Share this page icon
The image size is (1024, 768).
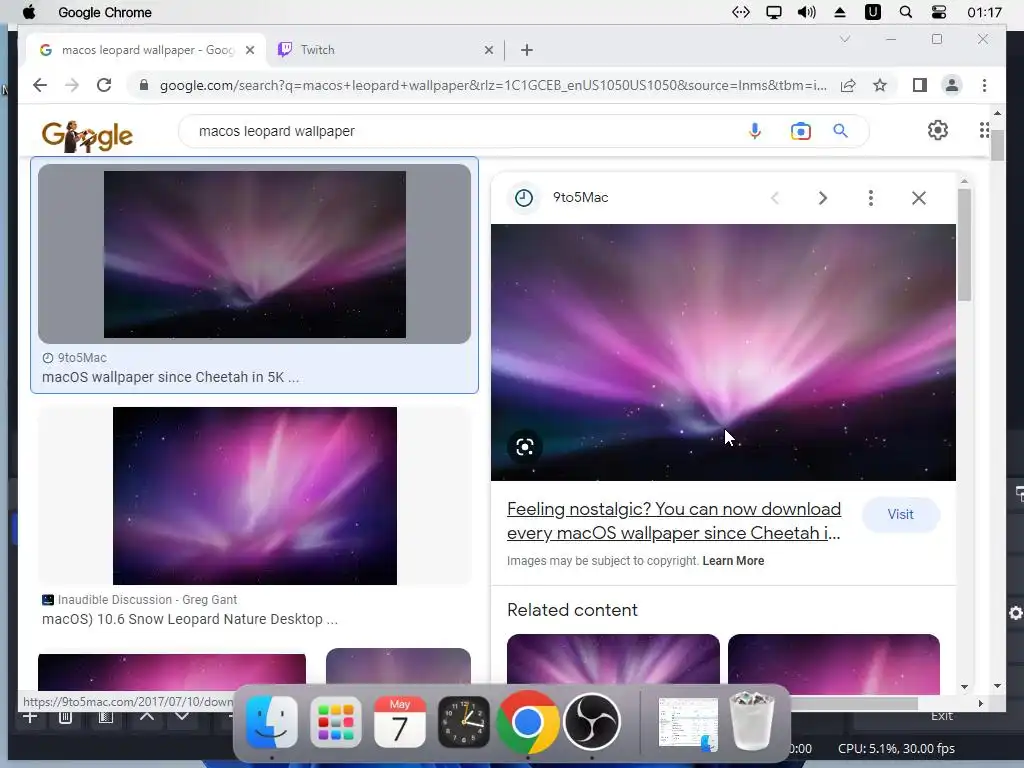848,86
